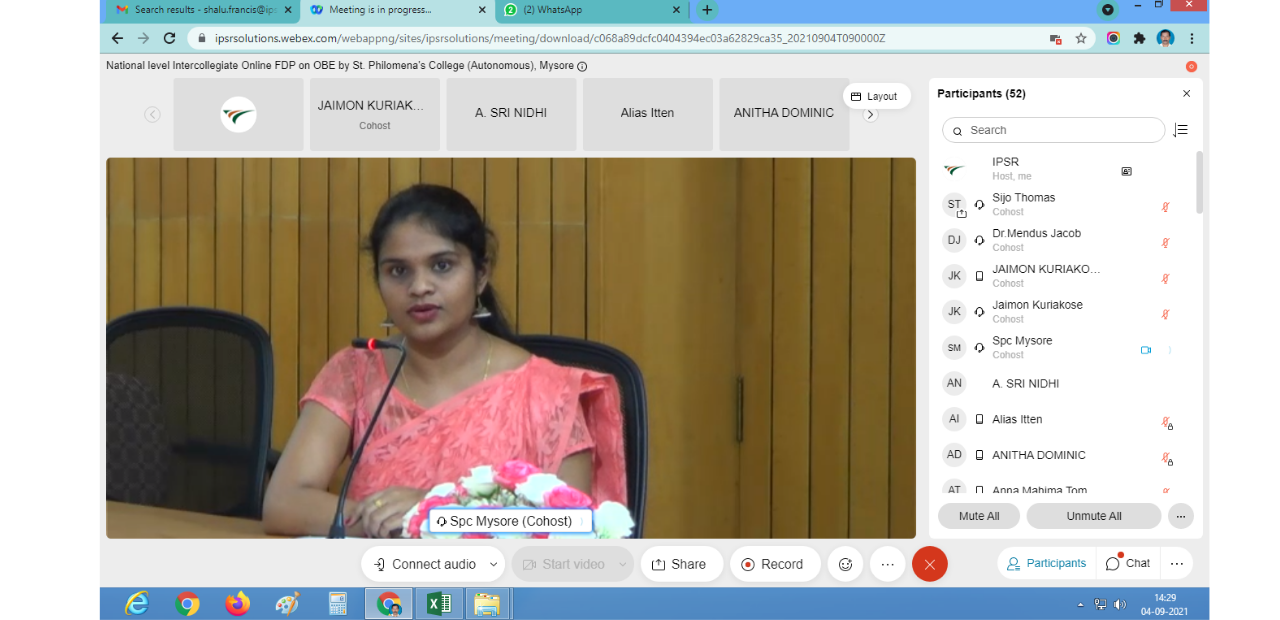
Task: Show next participants in the video strip
Action: (x=870, y=115)
